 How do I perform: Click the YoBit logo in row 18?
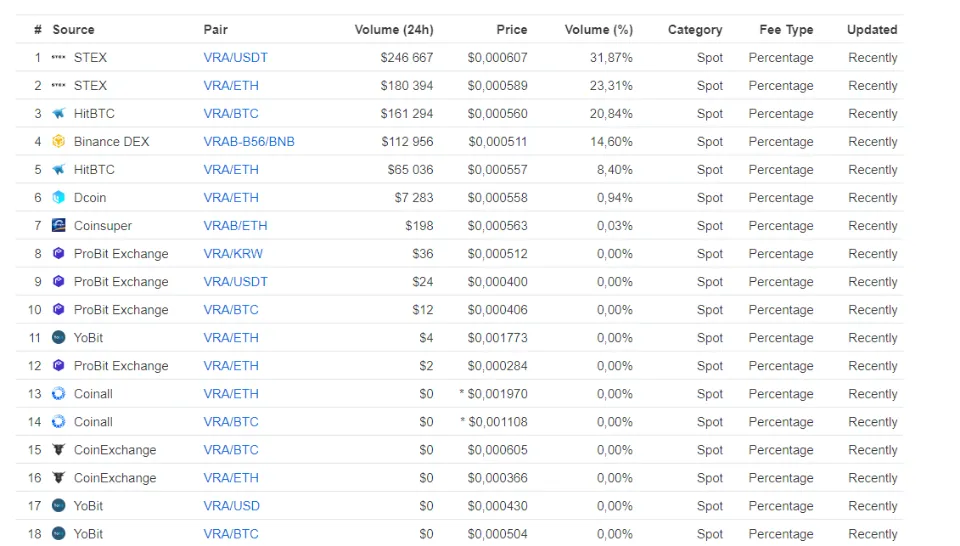click(58, 534)
